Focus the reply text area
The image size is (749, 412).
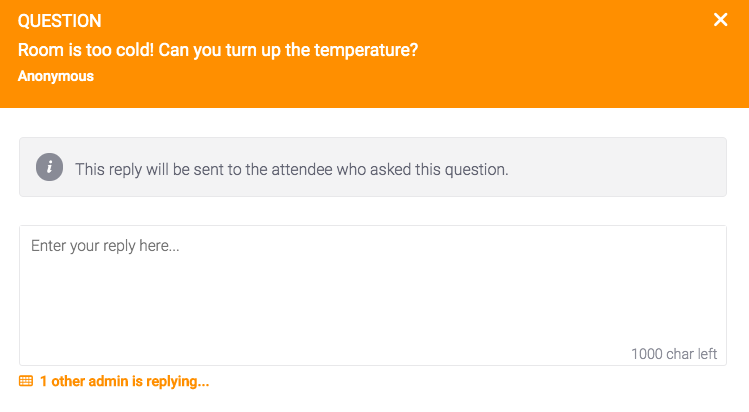pos(373,296)
